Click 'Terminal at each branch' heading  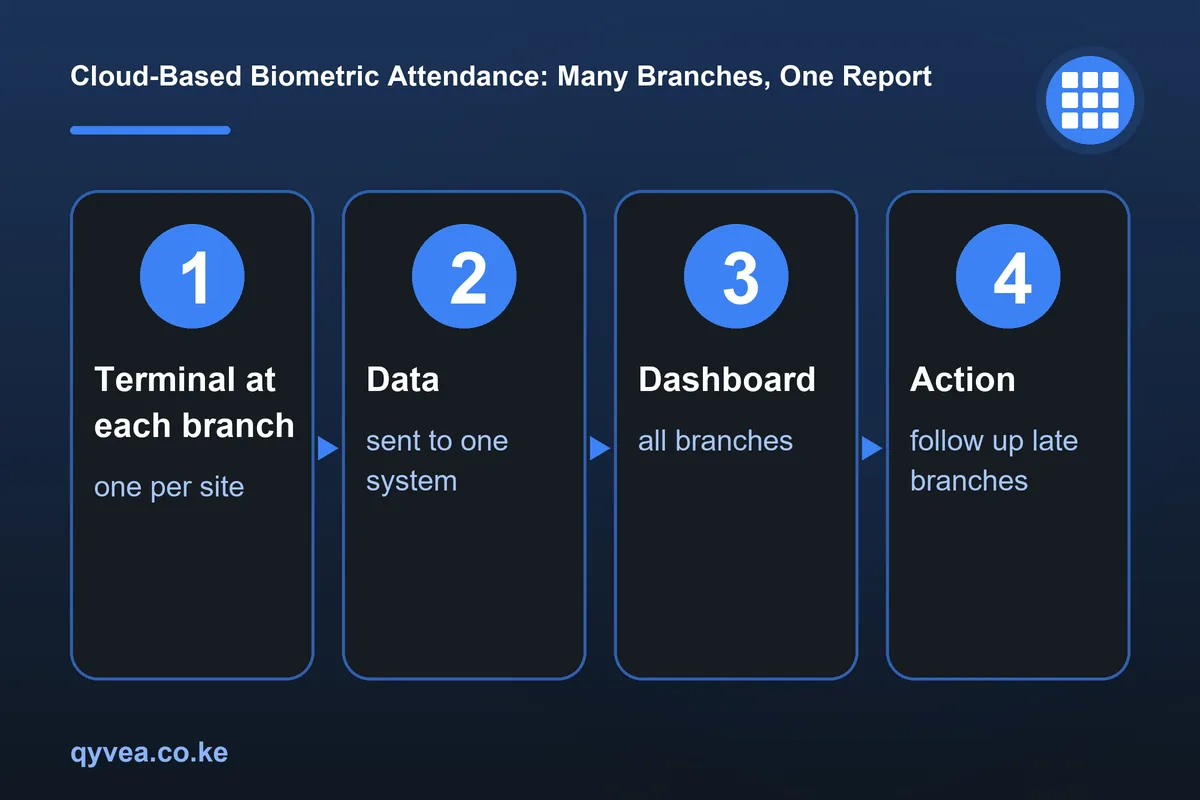click(x=194, y=402)
